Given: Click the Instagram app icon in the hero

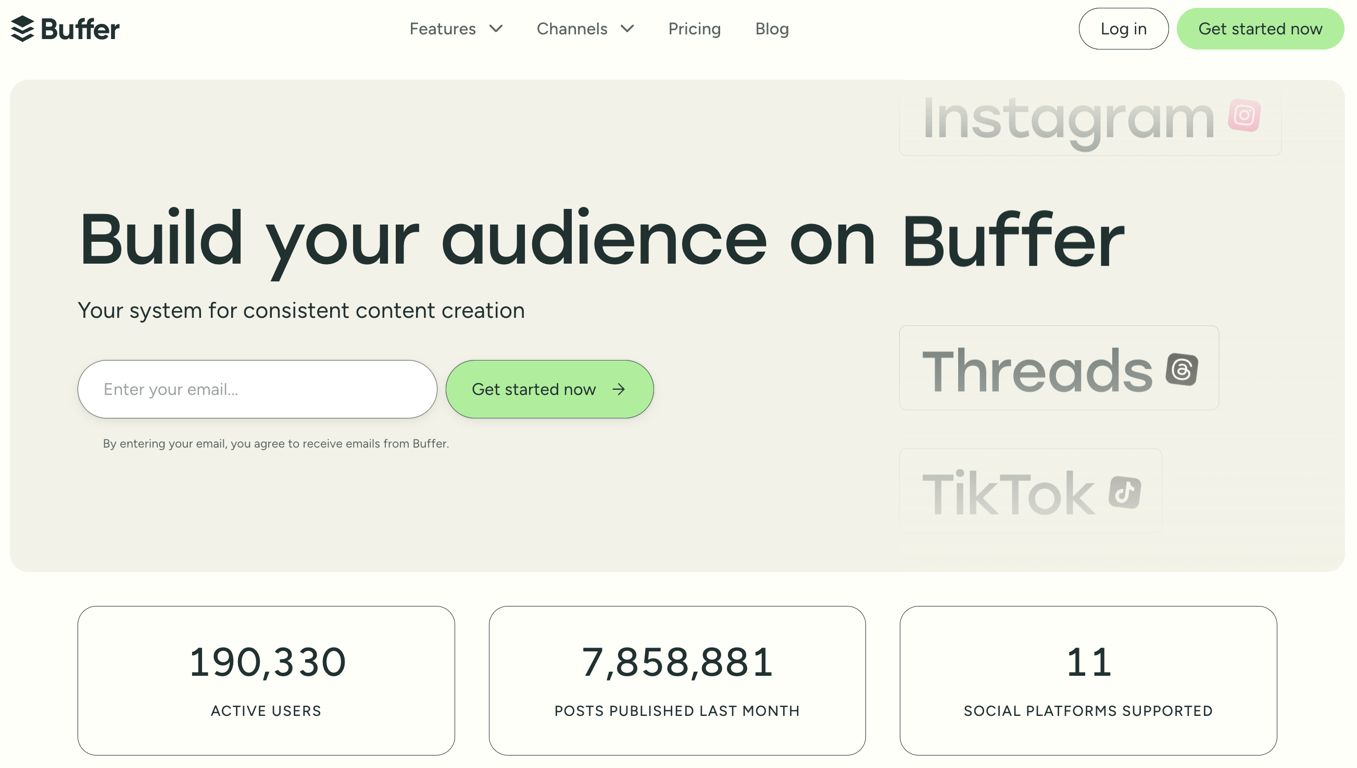Looking at the screenshot, I should click(x=1243, y=115).
